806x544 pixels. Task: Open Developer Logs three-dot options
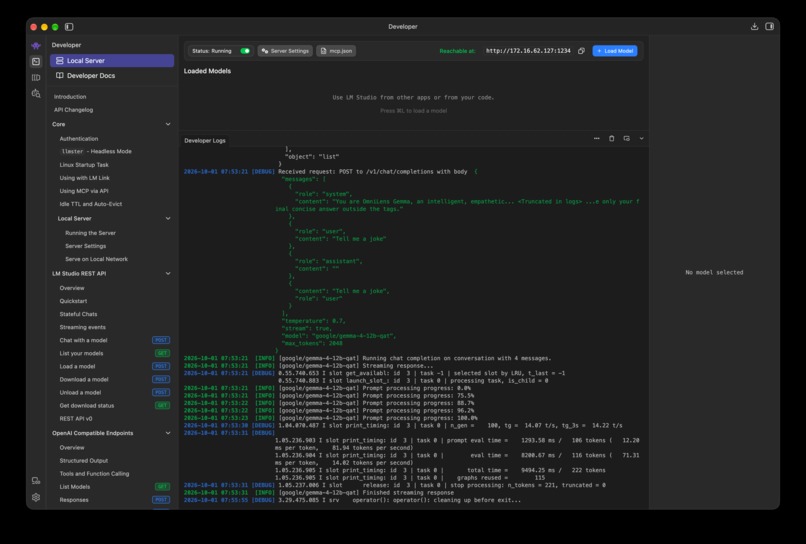(597, 139)
